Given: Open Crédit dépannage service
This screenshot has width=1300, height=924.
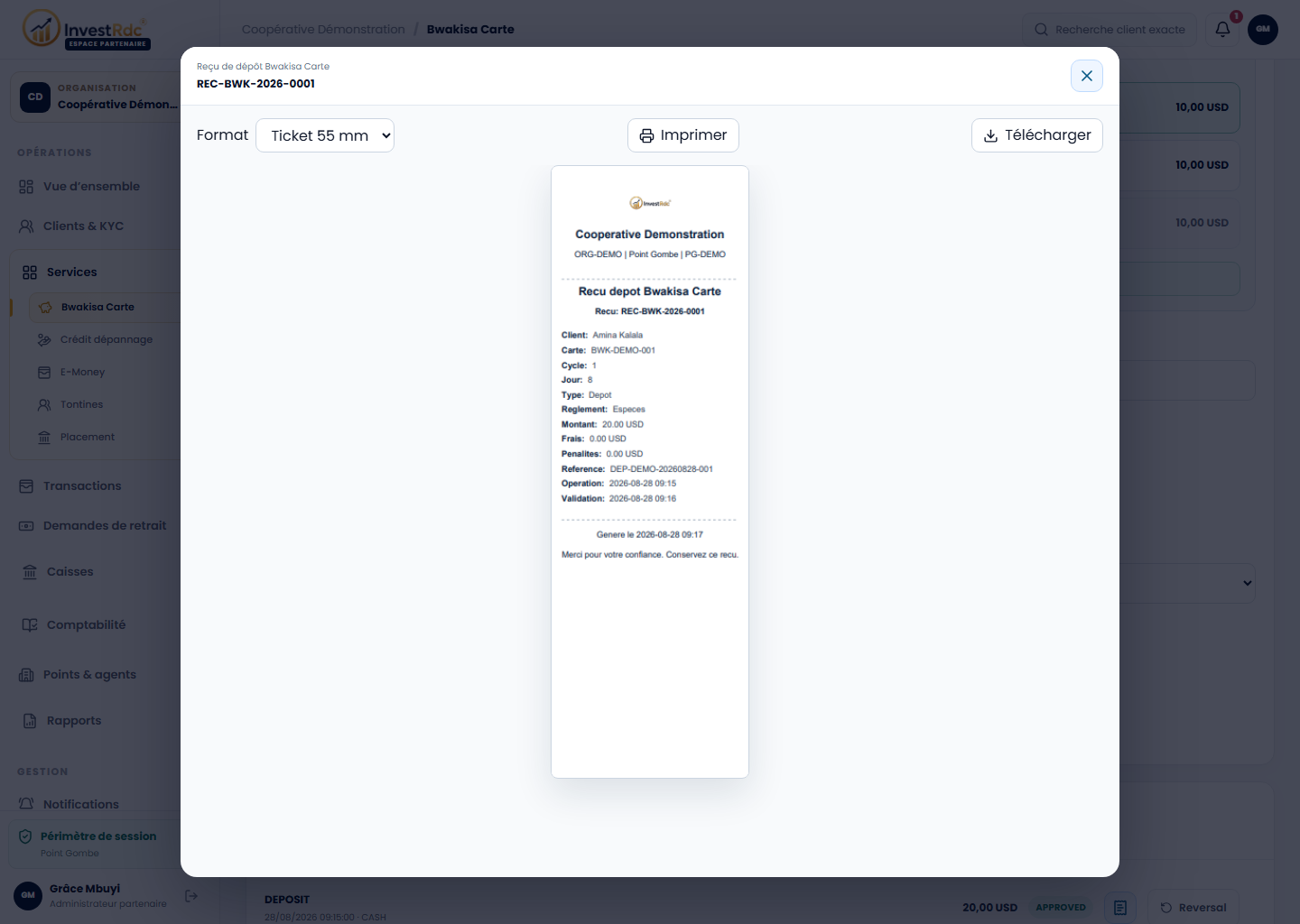Looking at the screenshot, I should (x=107, y=339).
